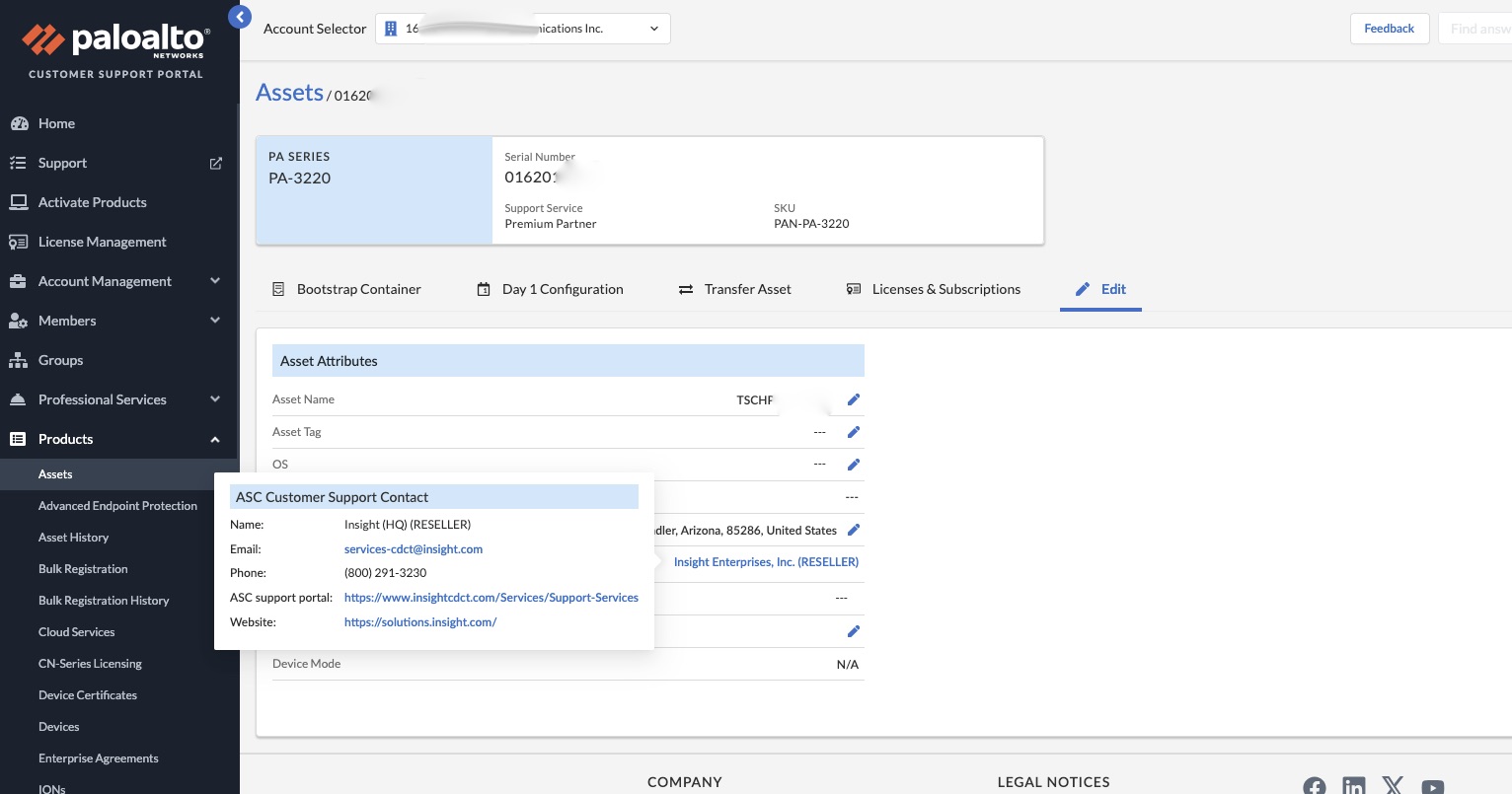Open the Support external link icon
Image resolution: width=1512 pixels, height=794 pixels.
216,163
